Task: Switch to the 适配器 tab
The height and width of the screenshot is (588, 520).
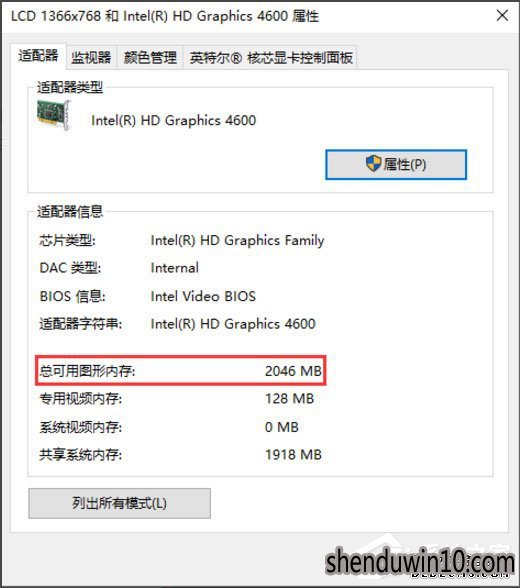Action: click(38, 56)
